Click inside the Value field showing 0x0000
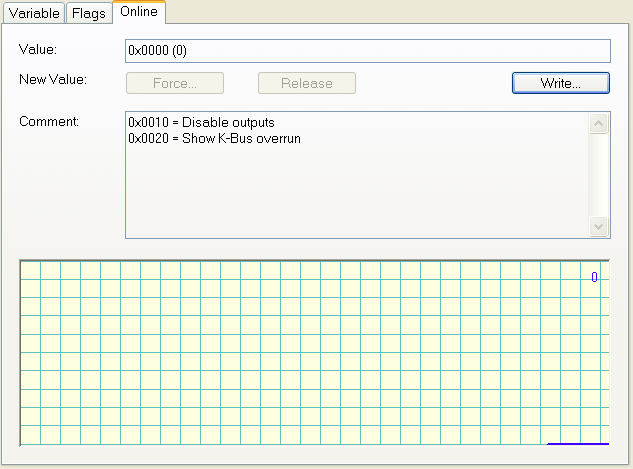The width and height of the screenshot is (633, 469). (368, 51)
